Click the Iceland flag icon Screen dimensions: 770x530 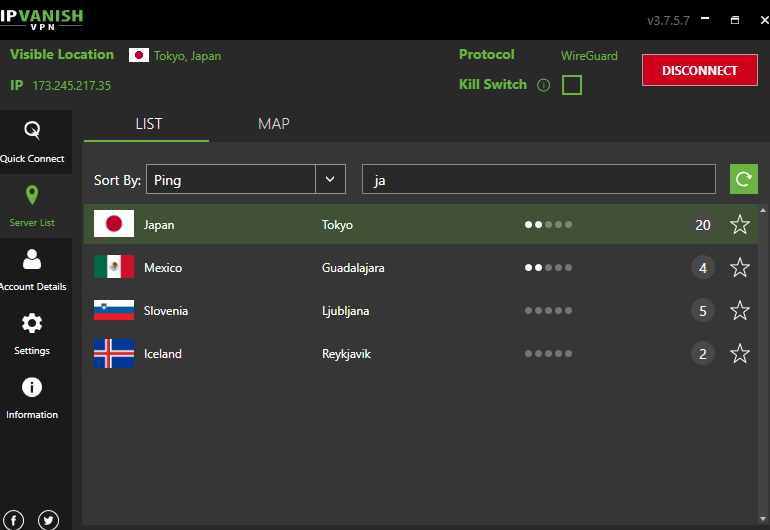114,353
